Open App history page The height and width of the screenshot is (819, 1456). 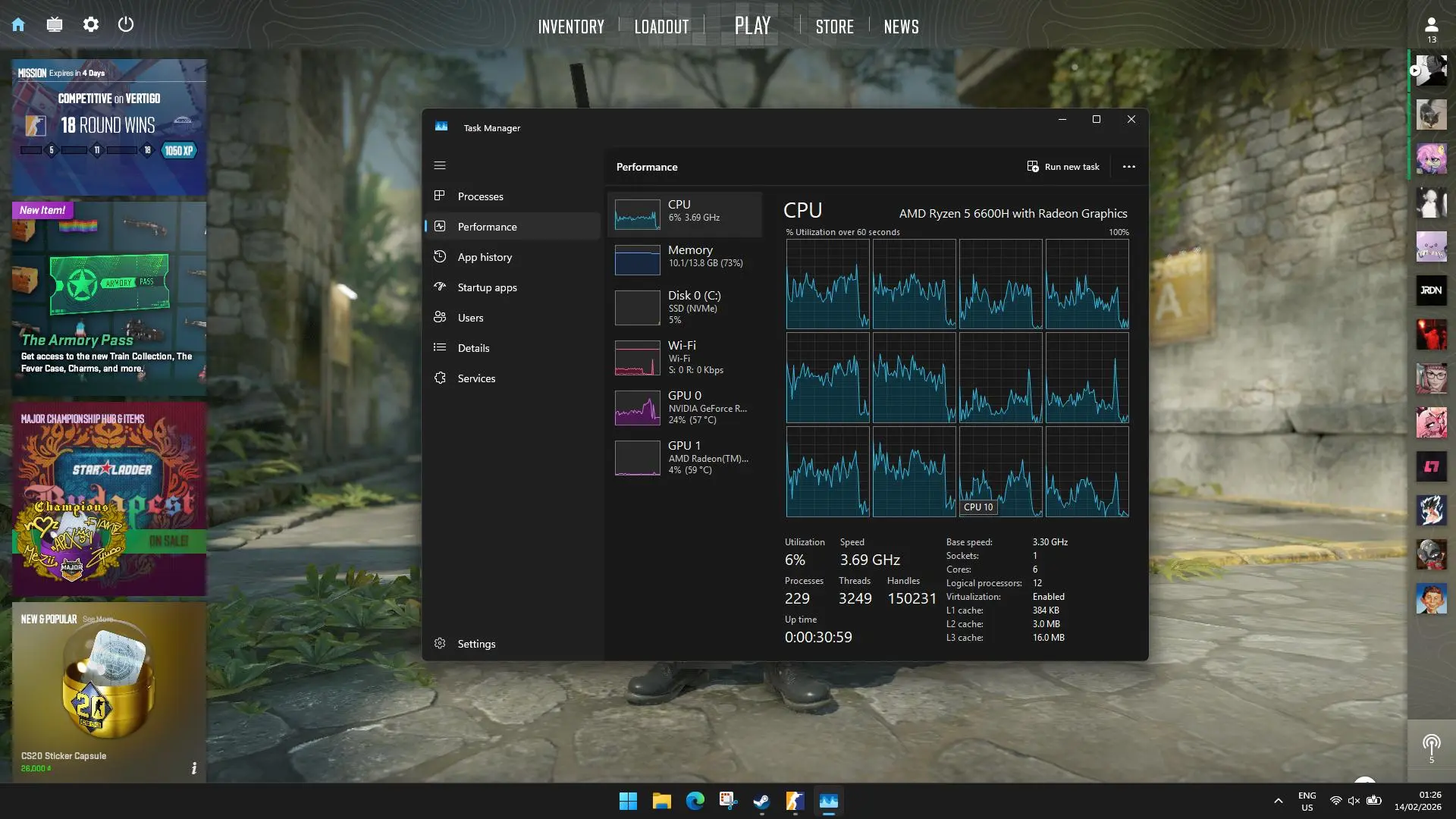513,257
